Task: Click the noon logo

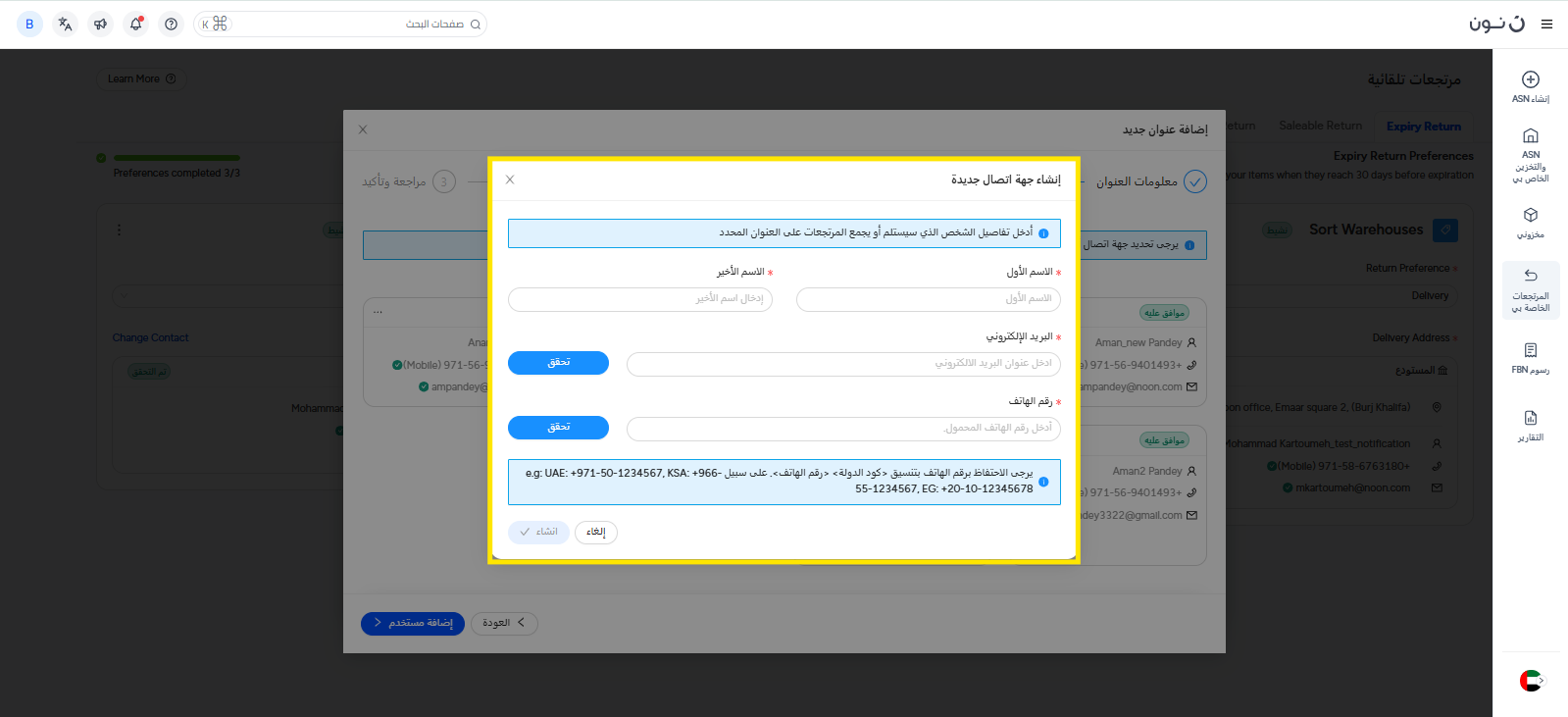Action: [1496, 24]
